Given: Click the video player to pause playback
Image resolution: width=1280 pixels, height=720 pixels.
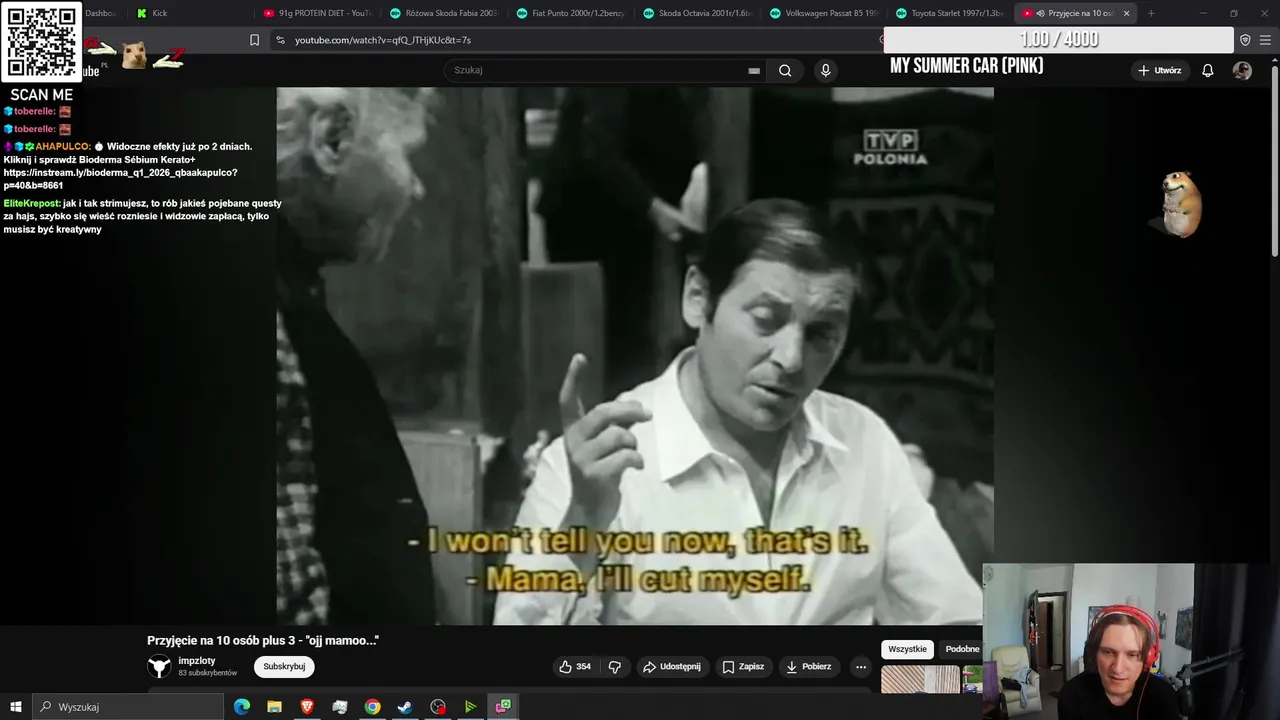Looking at the screenshot, I should (635, 356).
